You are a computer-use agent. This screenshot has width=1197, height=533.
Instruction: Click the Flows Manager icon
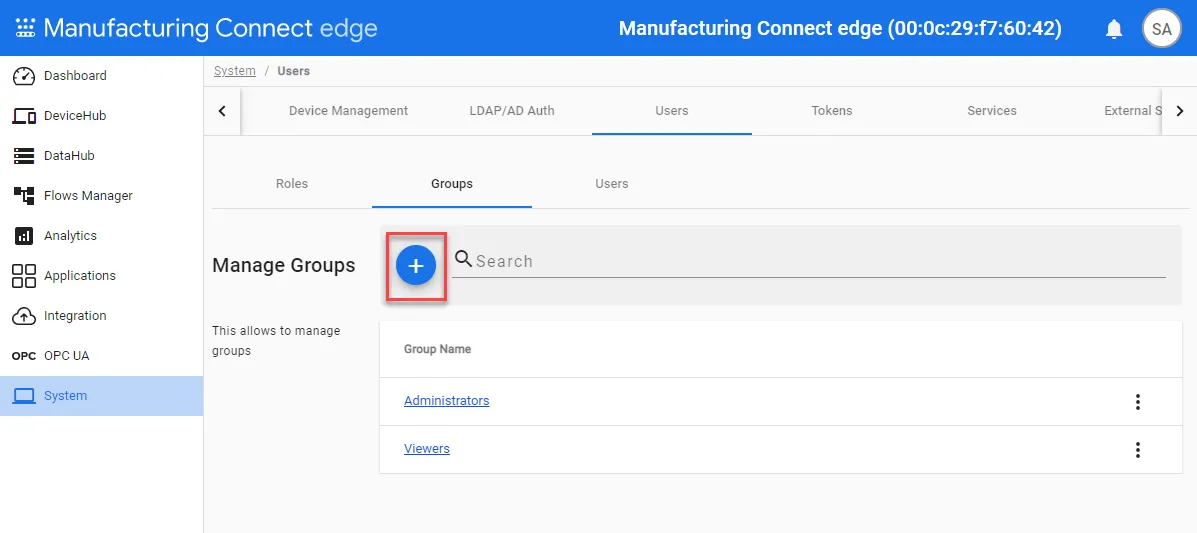(24, 195)
